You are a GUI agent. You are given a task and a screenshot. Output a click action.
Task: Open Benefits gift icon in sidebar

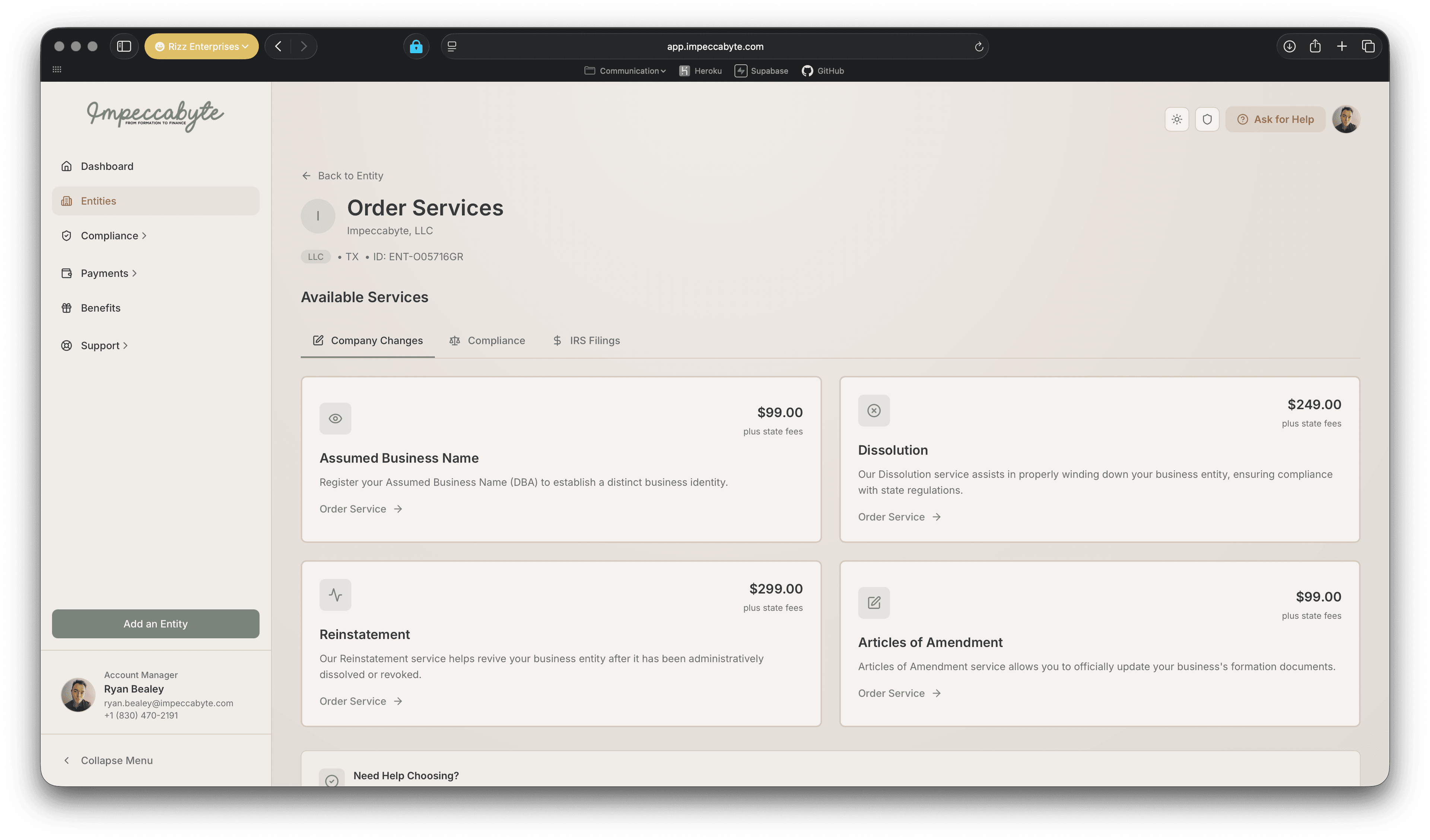coord(67,308)
